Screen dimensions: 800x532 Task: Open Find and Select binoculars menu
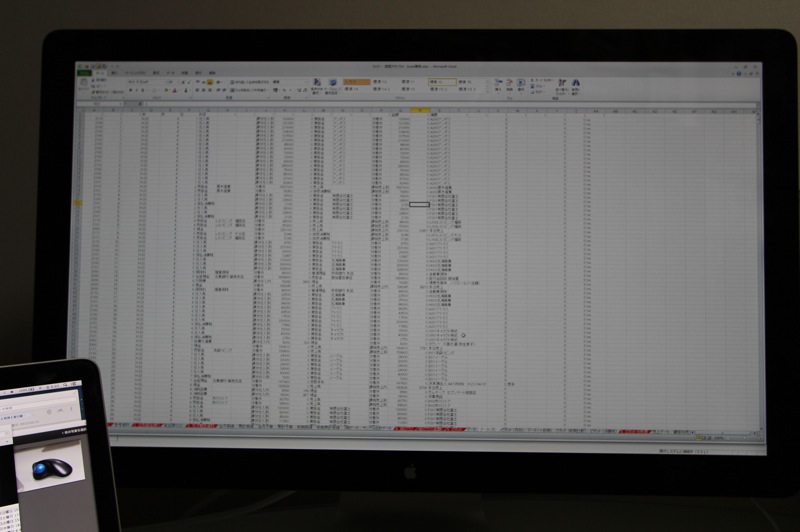coord(576,86)
